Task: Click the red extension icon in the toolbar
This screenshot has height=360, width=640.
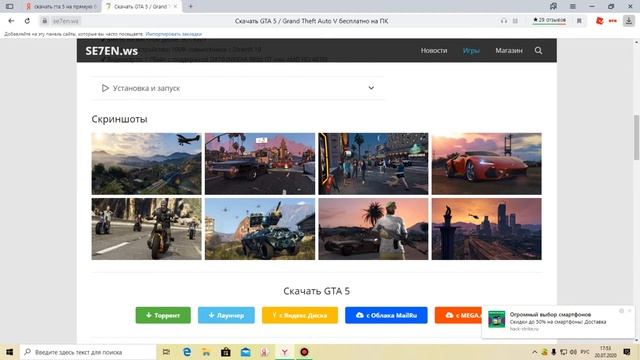Action: (x=599, y=21)
